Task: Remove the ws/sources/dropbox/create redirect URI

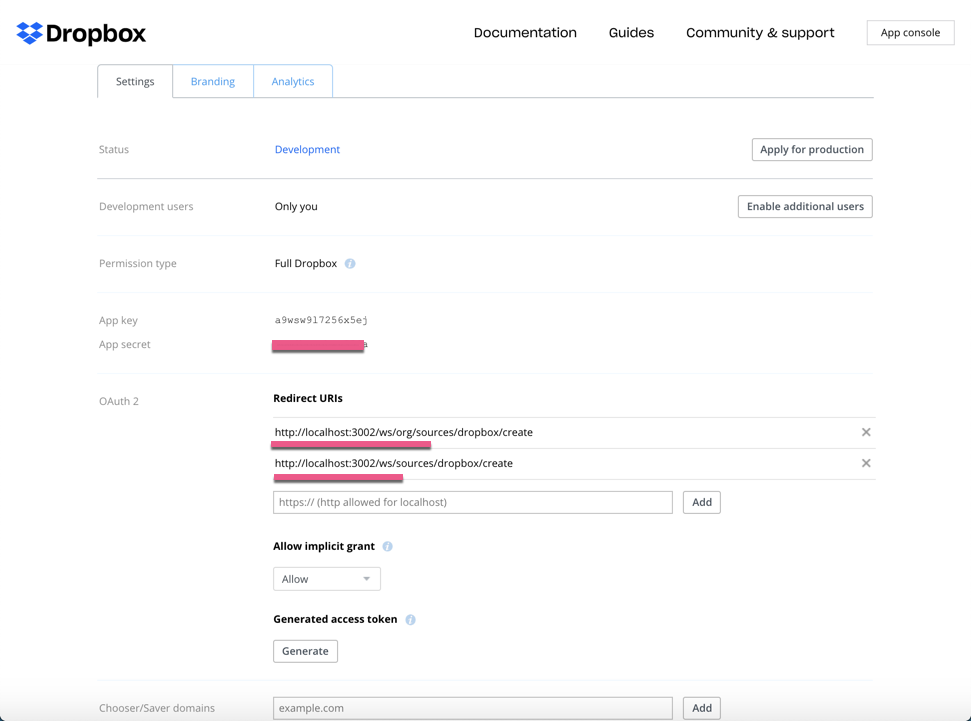Action: pos(866,463)
